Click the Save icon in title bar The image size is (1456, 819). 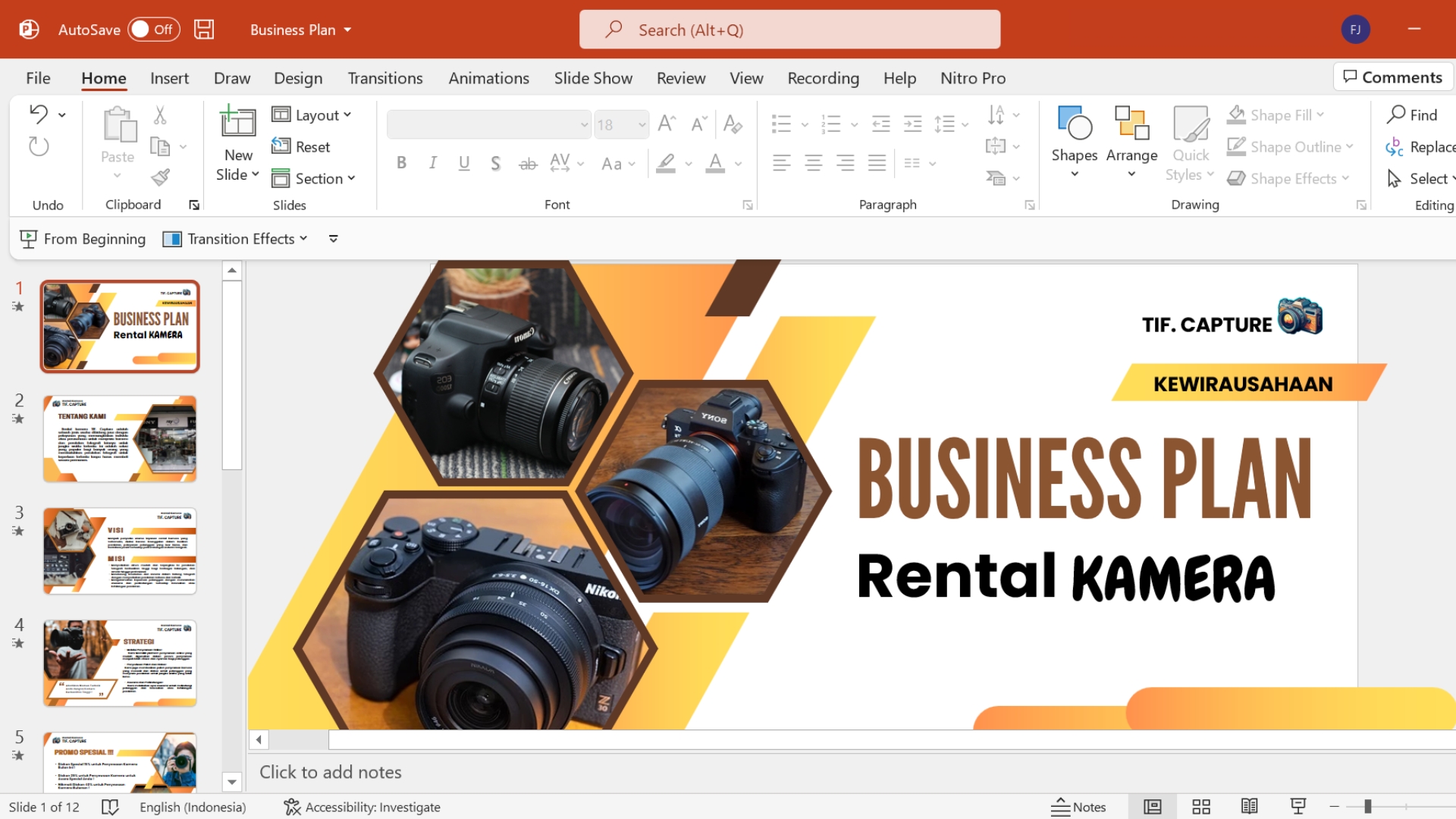(204, 30)
